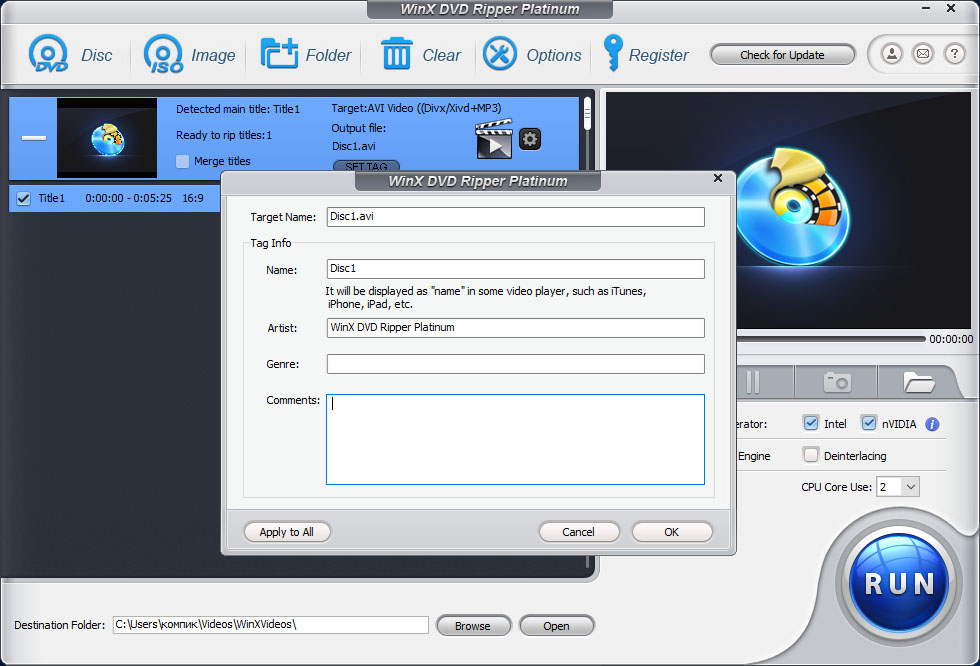This screenshot has width=980, height=666.
Task: Click the Options toolbar label
Action: (554, 56)
